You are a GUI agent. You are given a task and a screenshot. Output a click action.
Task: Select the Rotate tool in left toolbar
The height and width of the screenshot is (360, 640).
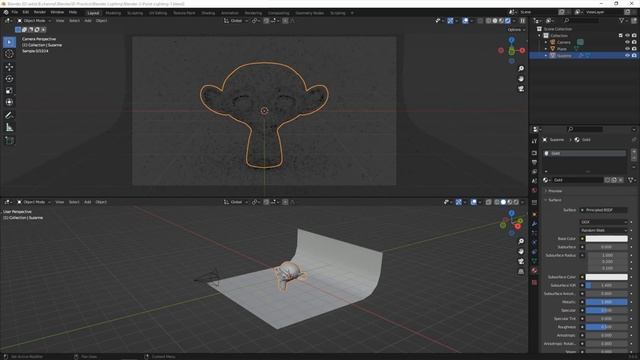point(9,78)
